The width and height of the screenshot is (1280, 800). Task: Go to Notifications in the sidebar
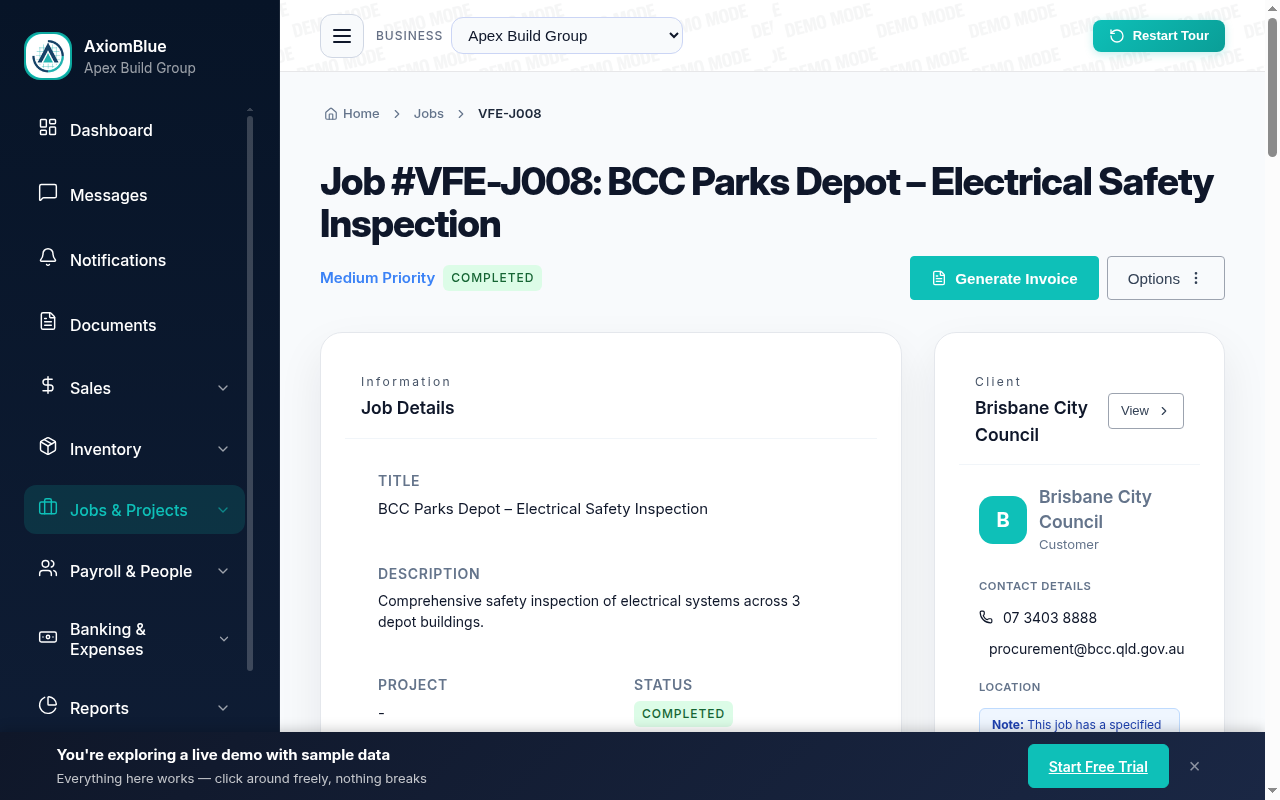[x=134, y=260]
